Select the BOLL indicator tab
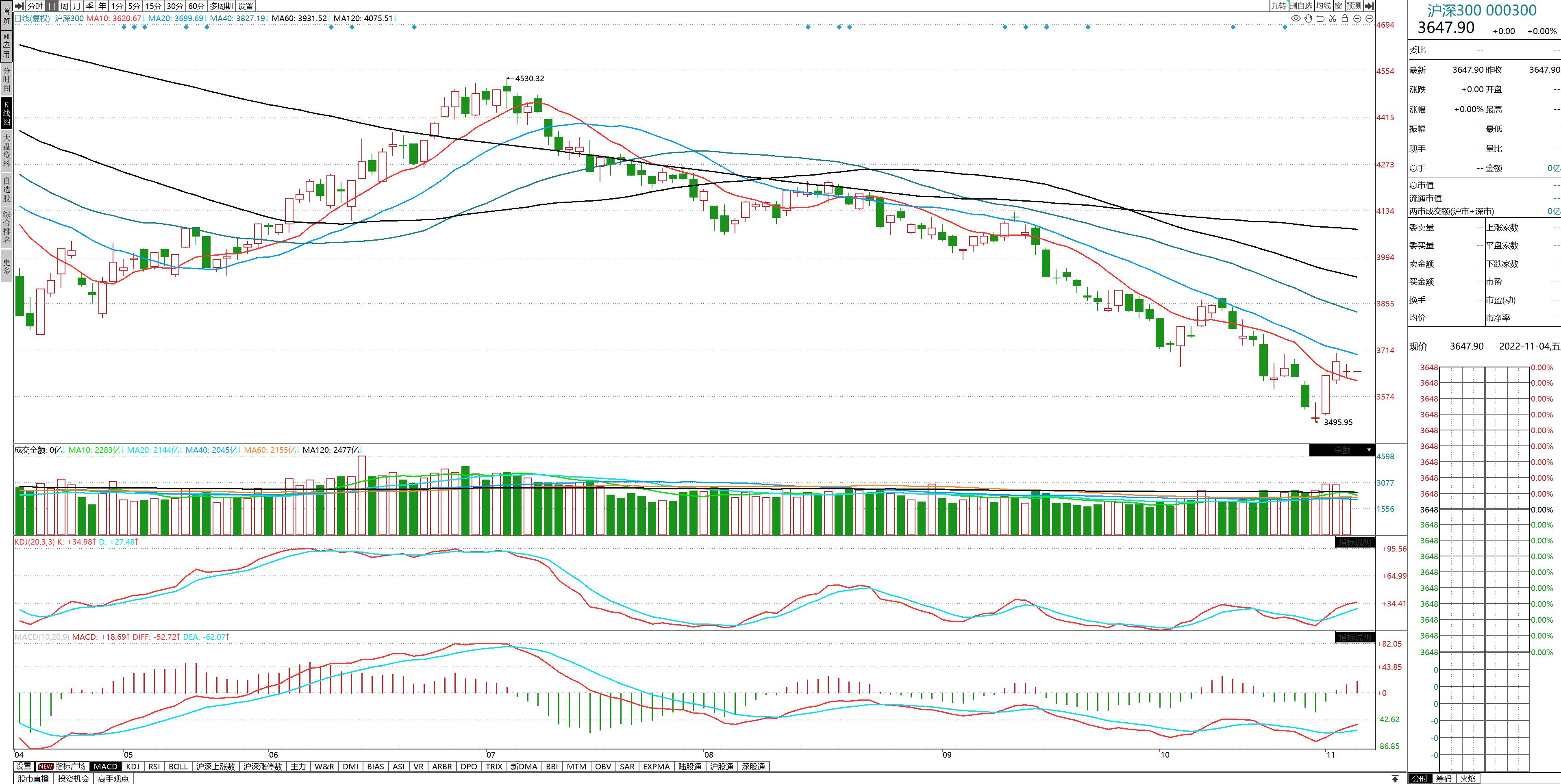1561x784 pixels. tap(178, 767)
